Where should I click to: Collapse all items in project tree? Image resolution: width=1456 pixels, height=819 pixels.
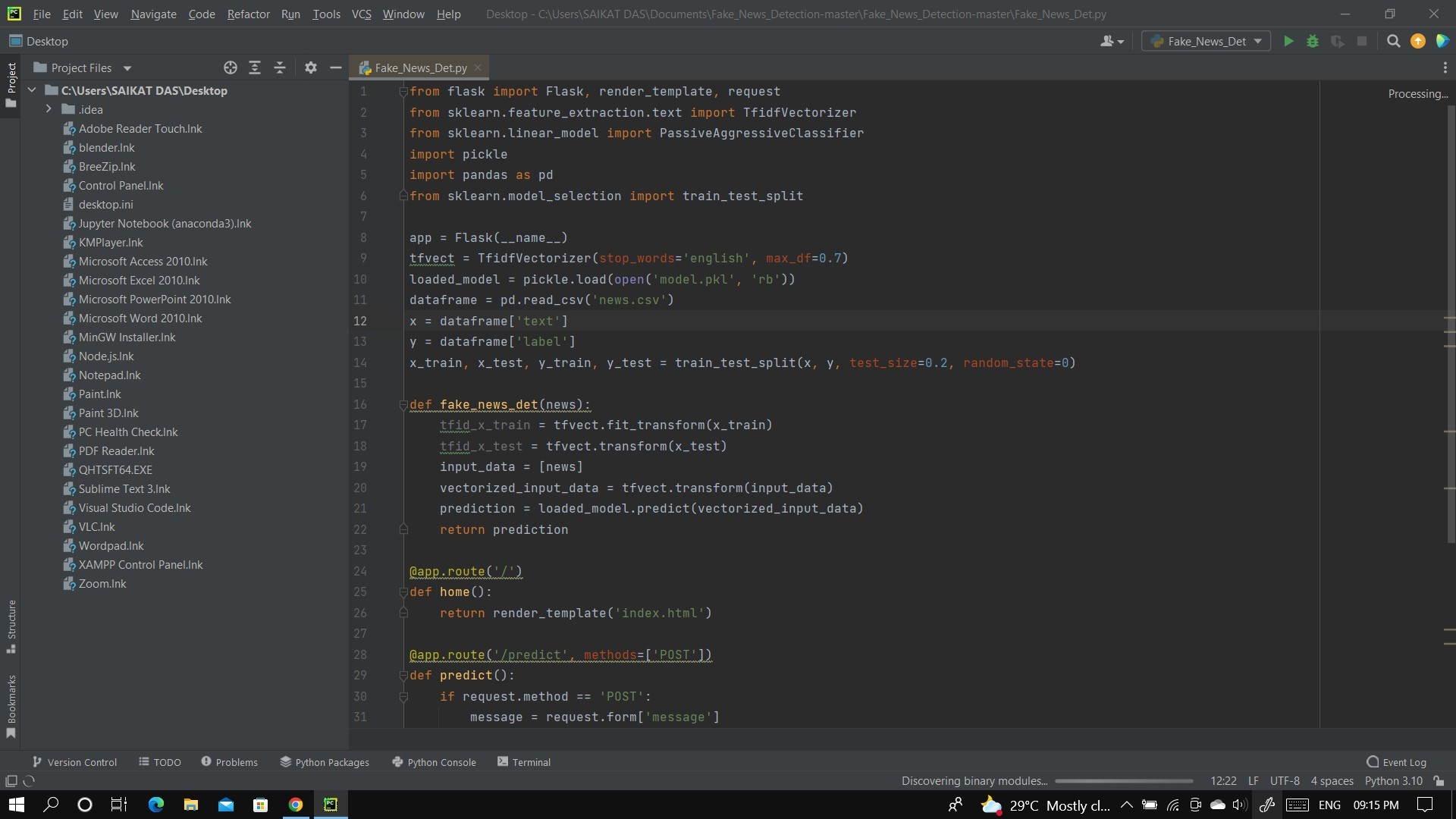[x=280, y=68]
